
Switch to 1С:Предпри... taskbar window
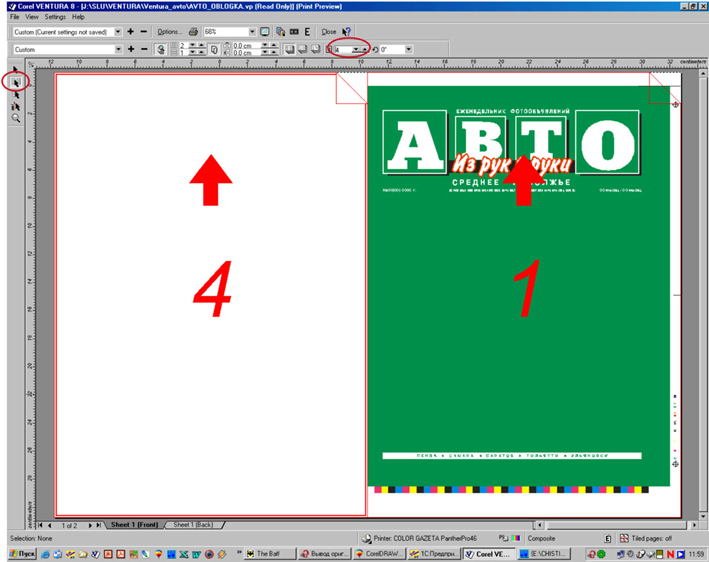pos(434,553)
